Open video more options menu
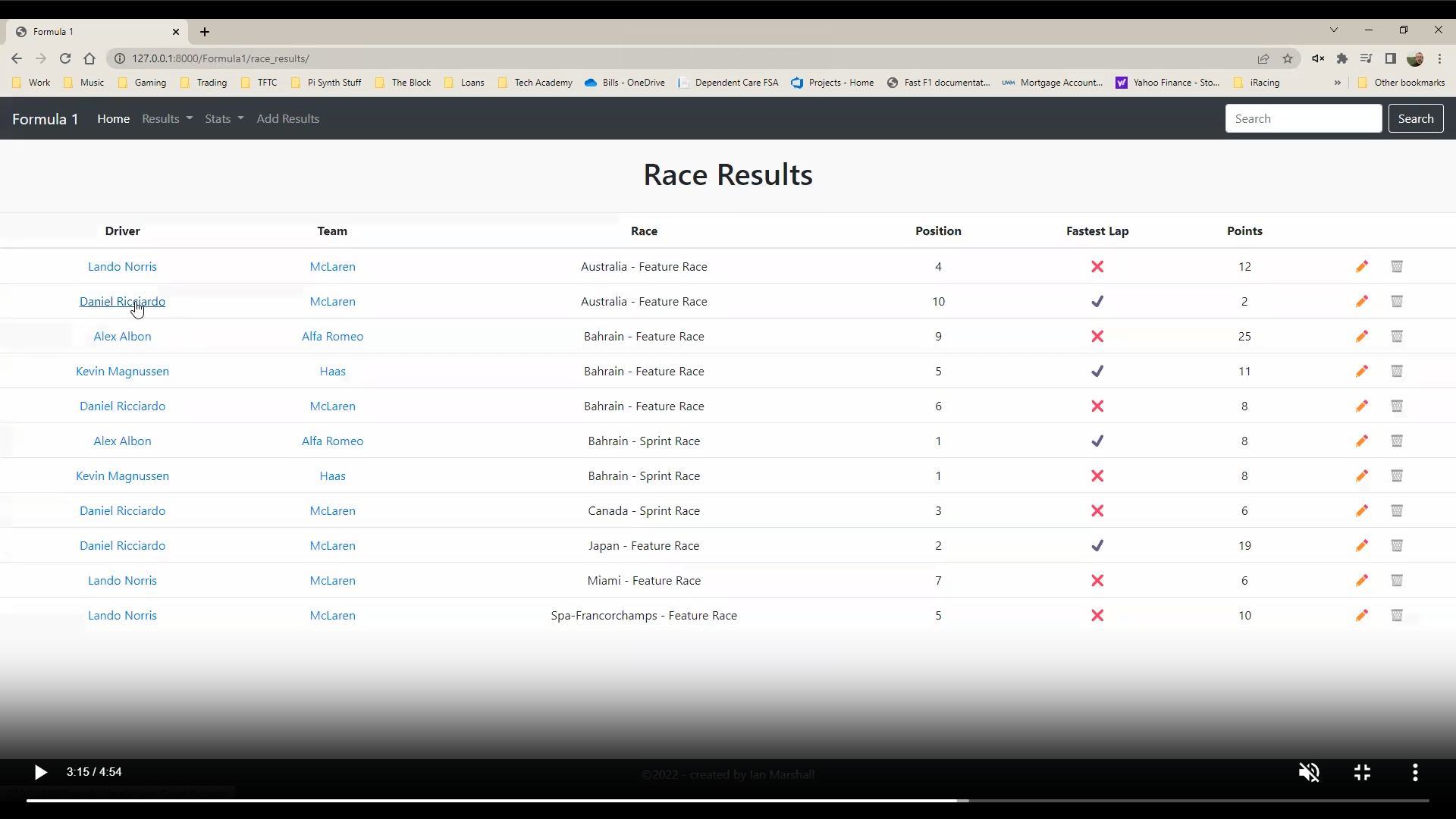The height and width of the screenshot is (819, 1456). coord(1415,772)
